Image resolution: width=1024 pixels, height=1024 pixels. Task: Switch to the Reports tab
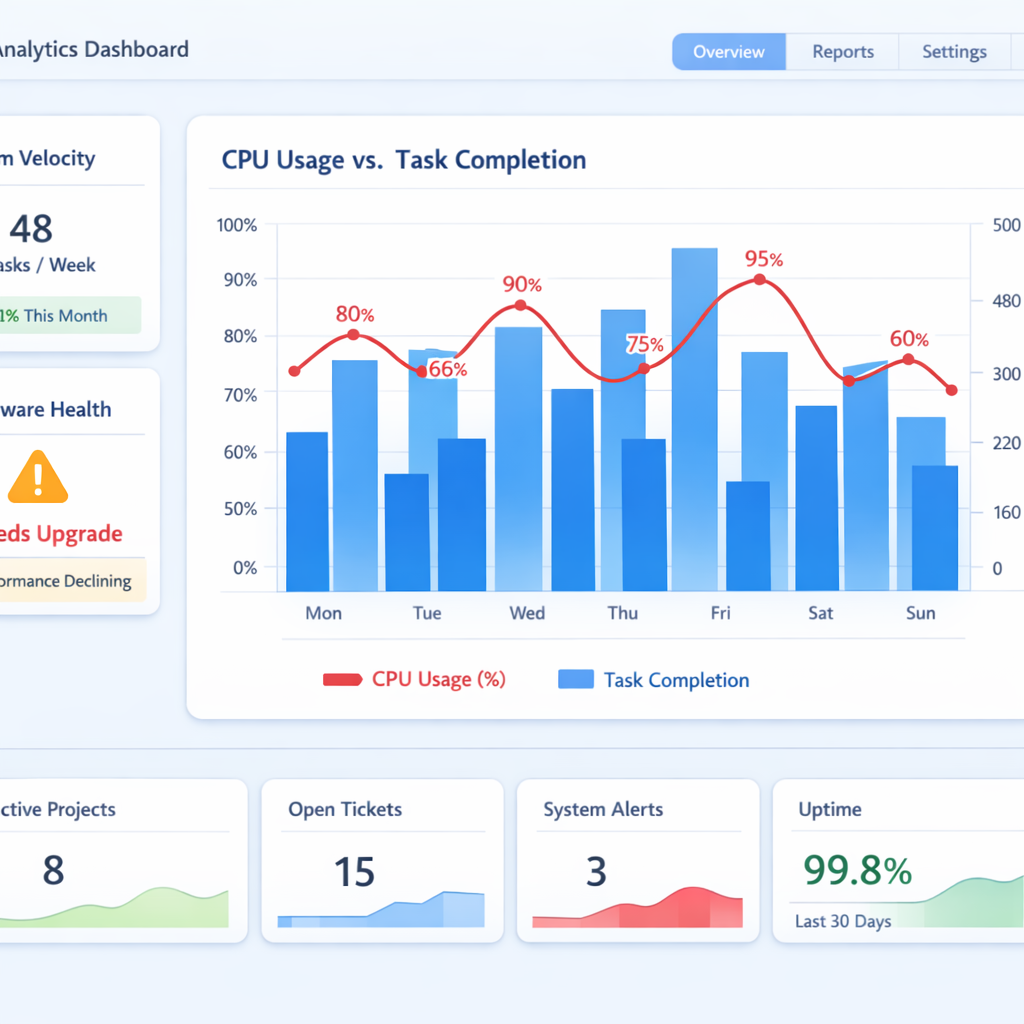coord(843,51)
